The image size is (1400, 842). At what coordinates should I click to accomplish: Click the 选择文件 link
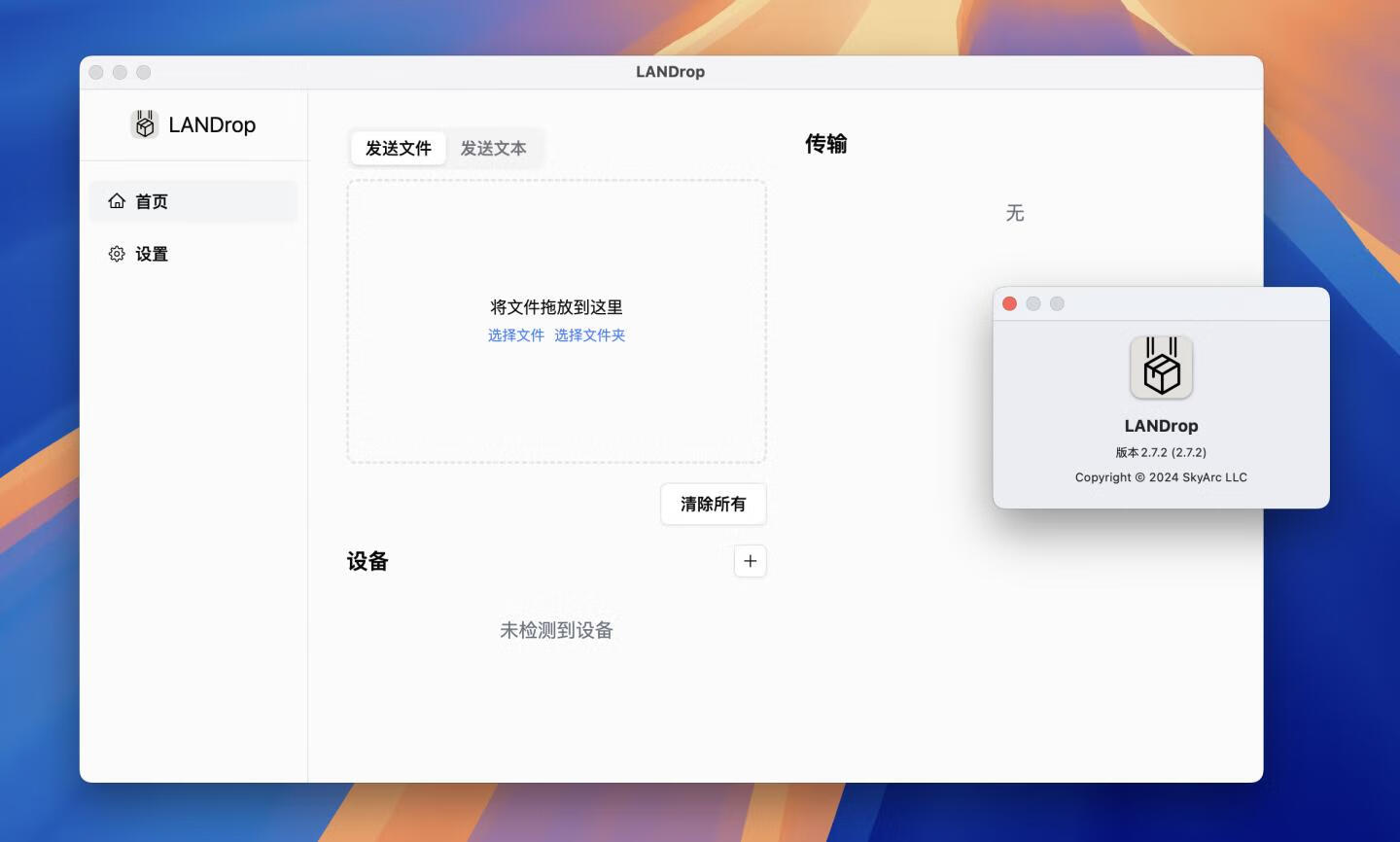tap(516, 335)
